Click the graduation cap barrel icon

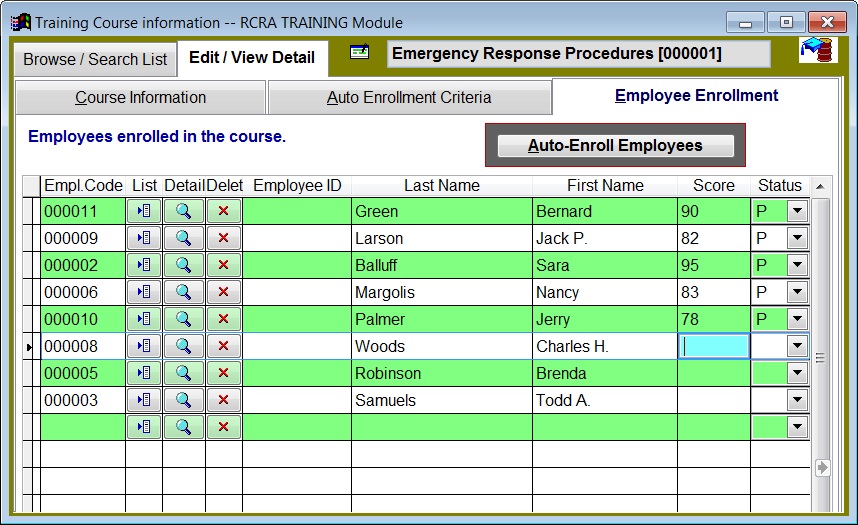coord(818,50)
